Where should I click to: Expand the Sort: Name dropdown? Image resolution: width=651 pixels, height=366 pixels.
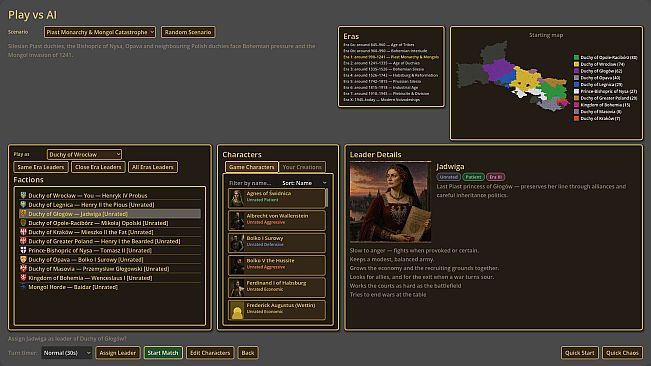(304, 183)
